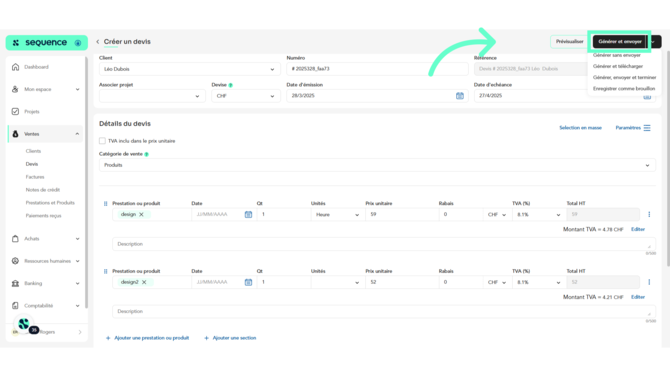Click the Mon espace person icon
Image resolution: width=670 pixels, height=377 pixels.
(15, 89)
